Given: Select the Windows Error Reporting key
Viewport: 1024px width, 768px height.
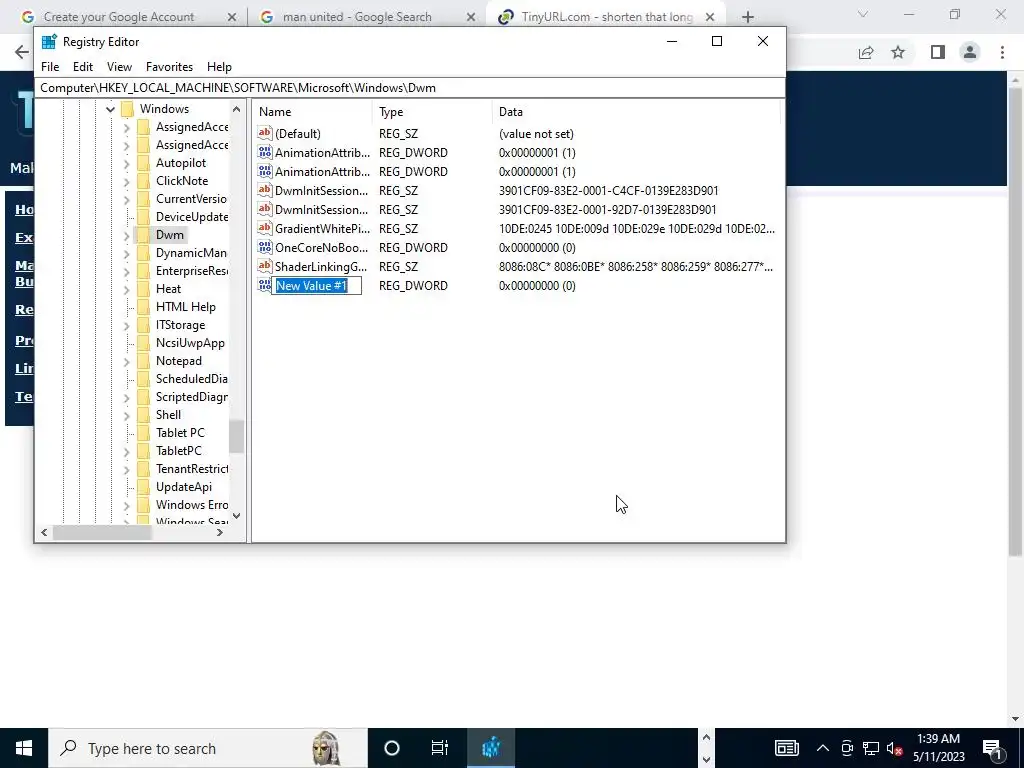Looking at the screenshot, I should point(192,505).
